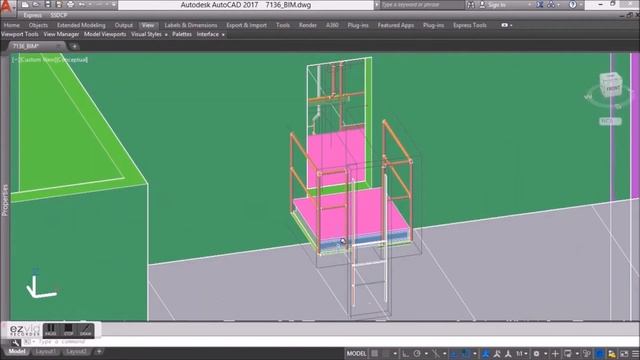The width and height of the screenshot is (640, 360).
Task: Switch to the Objects ribbon tab
Action: pos(38,25)
